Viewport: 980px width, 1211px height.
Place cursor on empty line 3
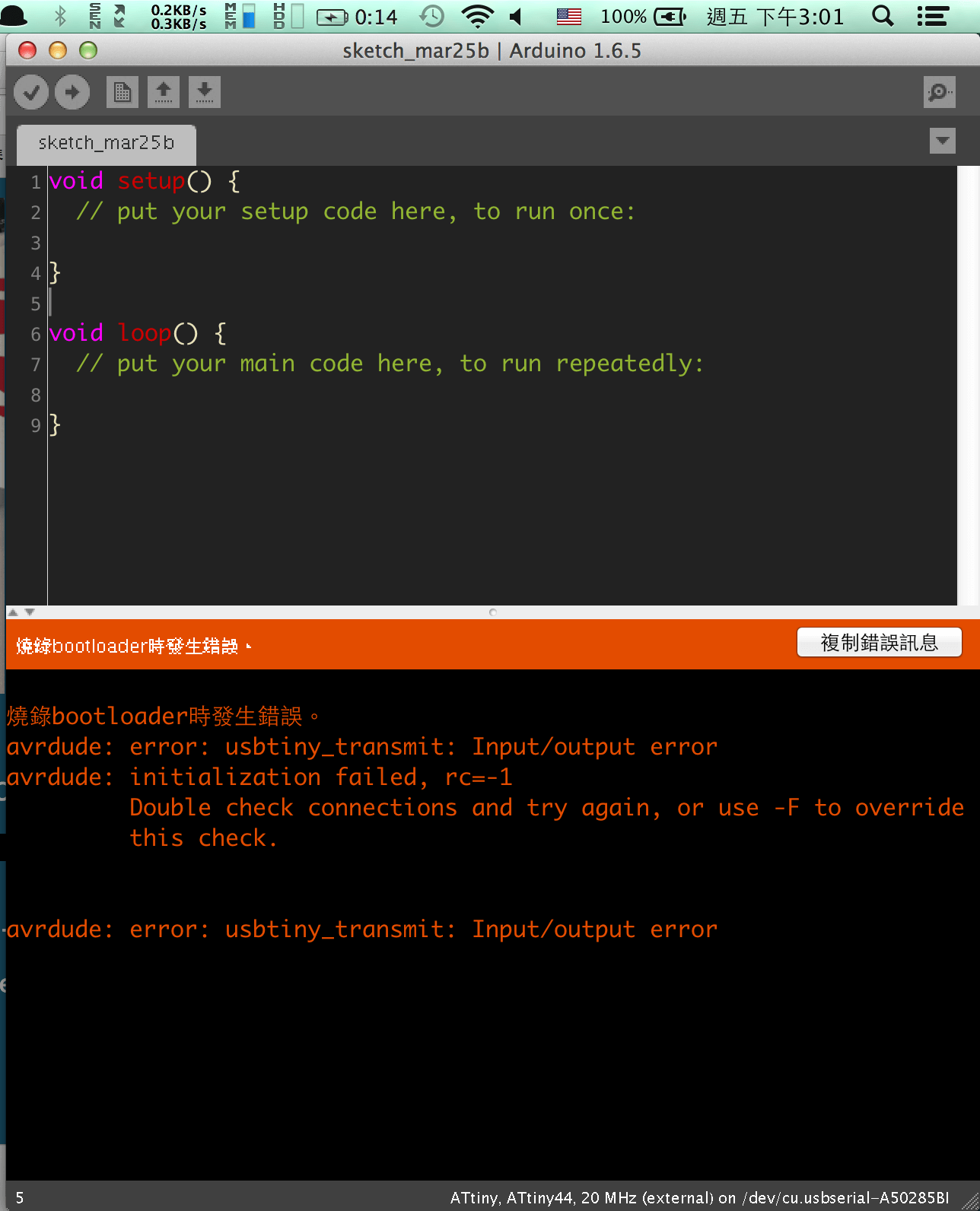point(502,243)
